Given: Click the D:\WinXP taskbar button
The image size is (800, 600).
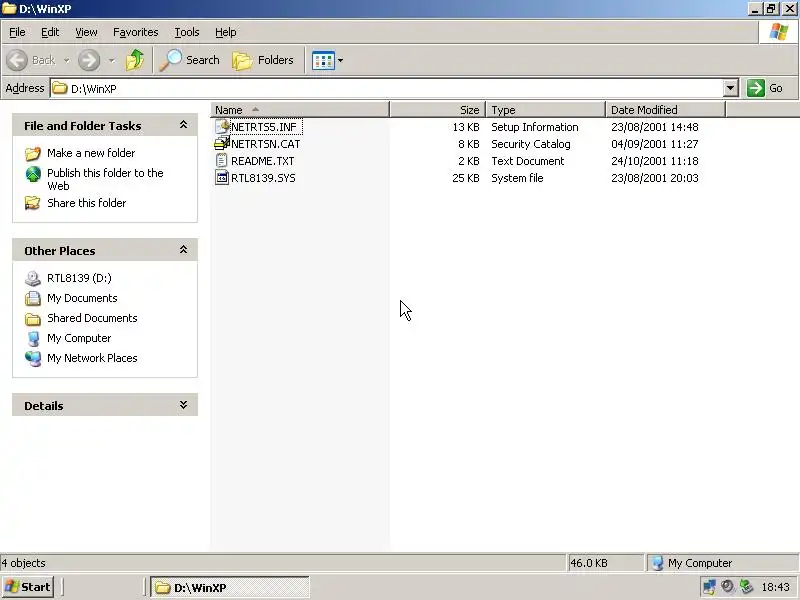Looking at the screenshot, I should pyautogui.click(x=230, y=587).
